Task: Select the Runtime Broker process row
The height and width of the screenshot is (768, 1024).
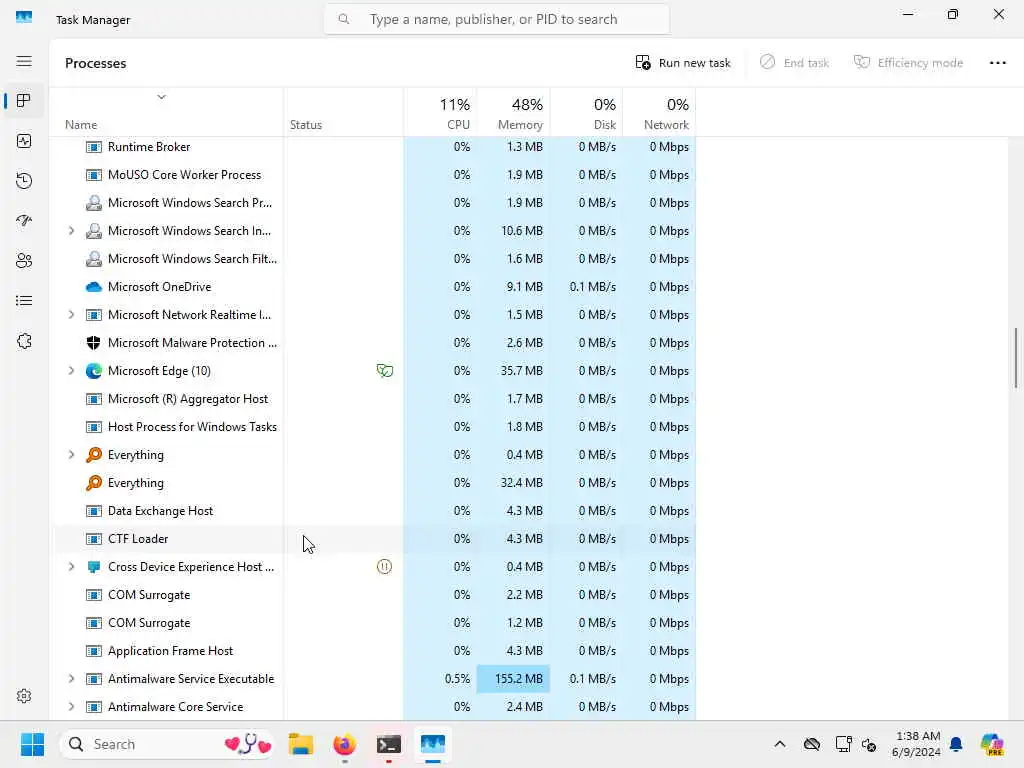Action: [x=374, y=147]
